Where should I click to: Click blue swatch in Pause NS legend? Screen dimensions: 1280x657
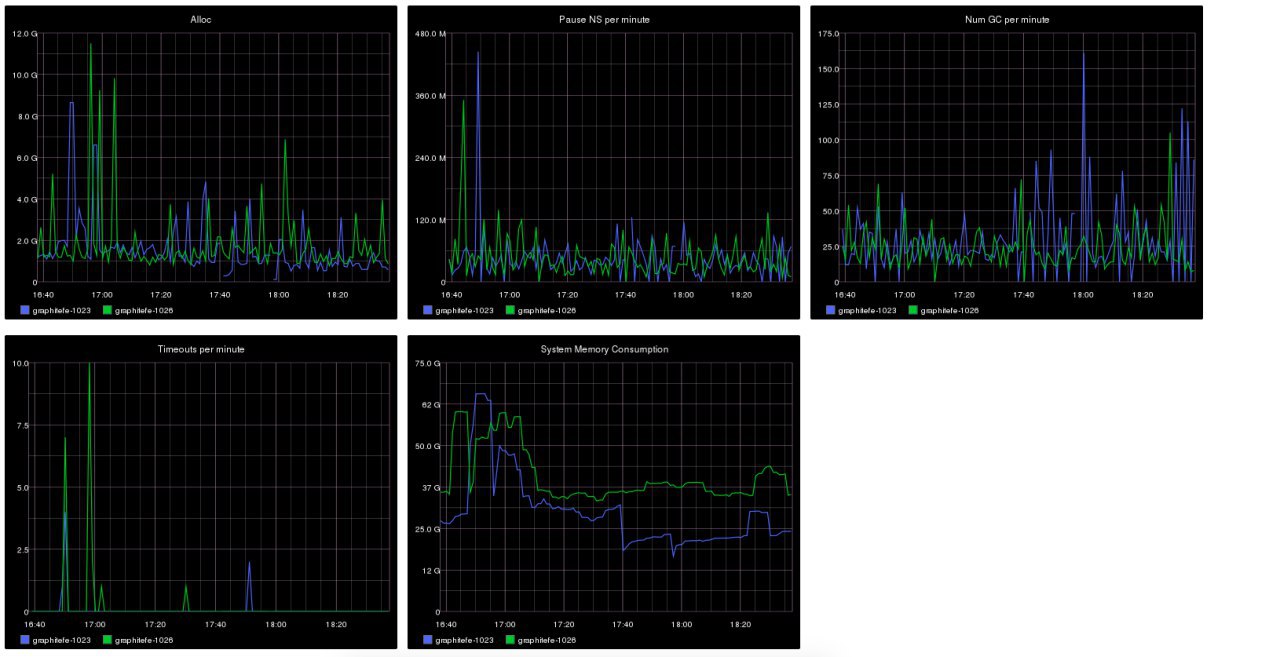(x=428, y=311)
